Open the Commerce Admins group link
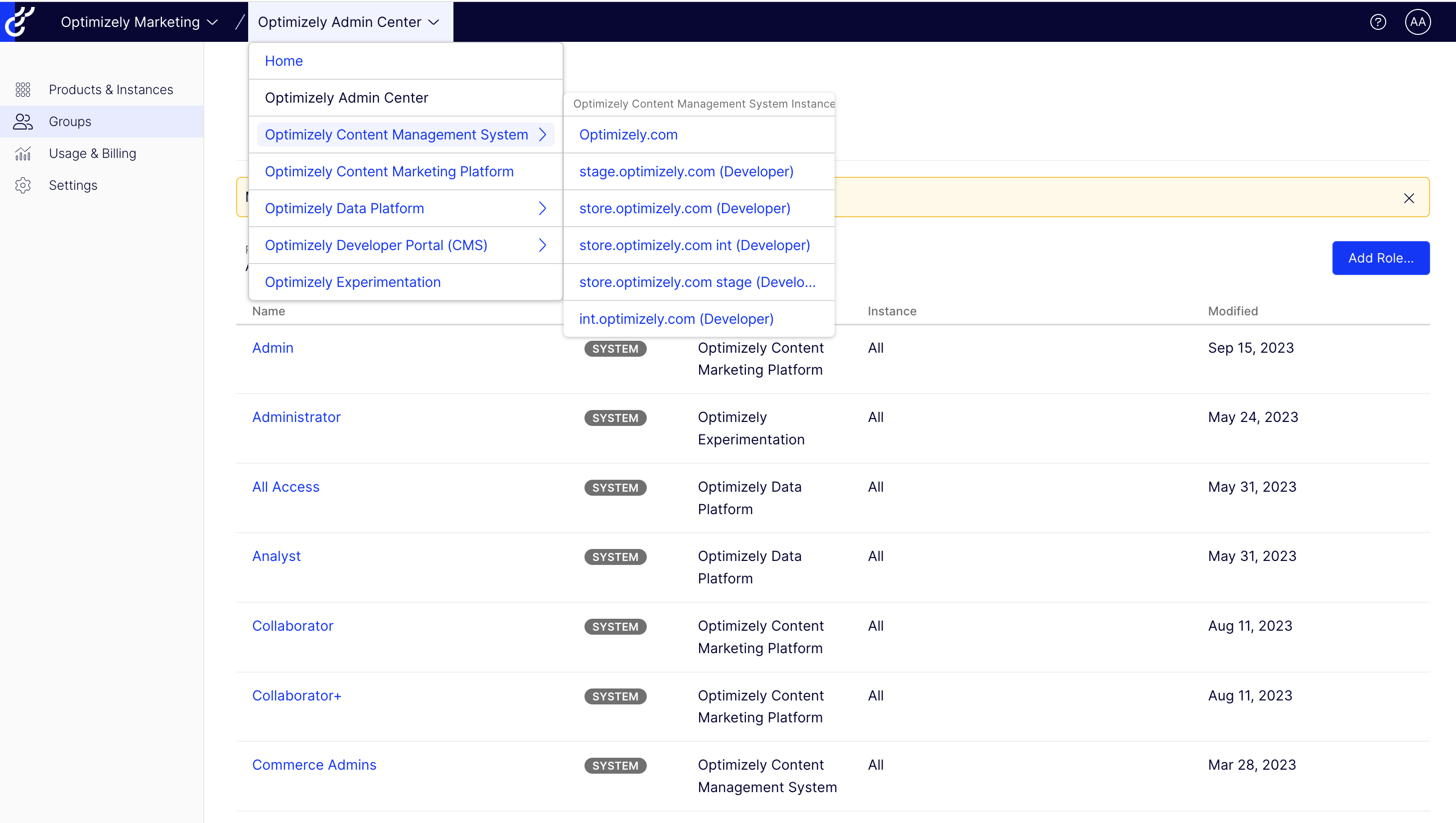The image size is (1456, 823). [314, 764]
